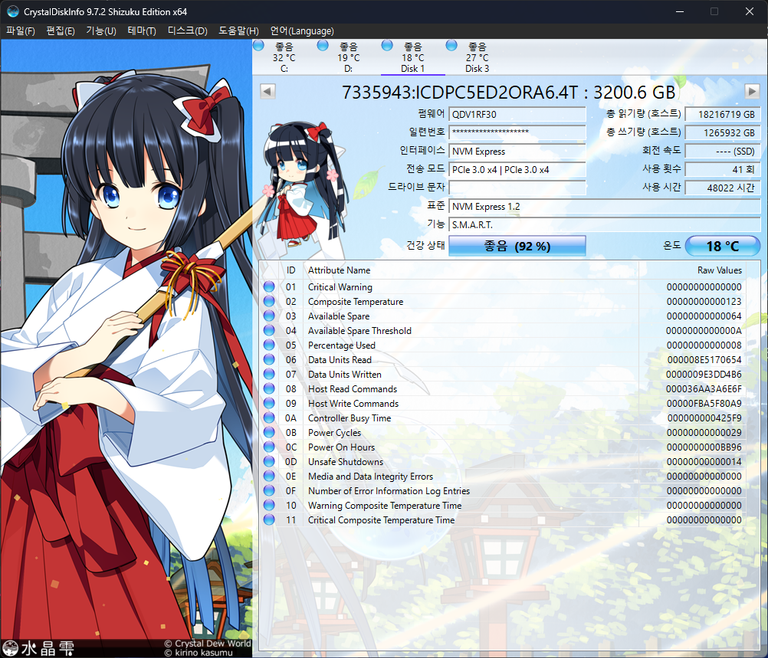Viewport: 768px width, 658px height.
Task: Click status orb of Composite Temperature row
Action: click(269, 301)
